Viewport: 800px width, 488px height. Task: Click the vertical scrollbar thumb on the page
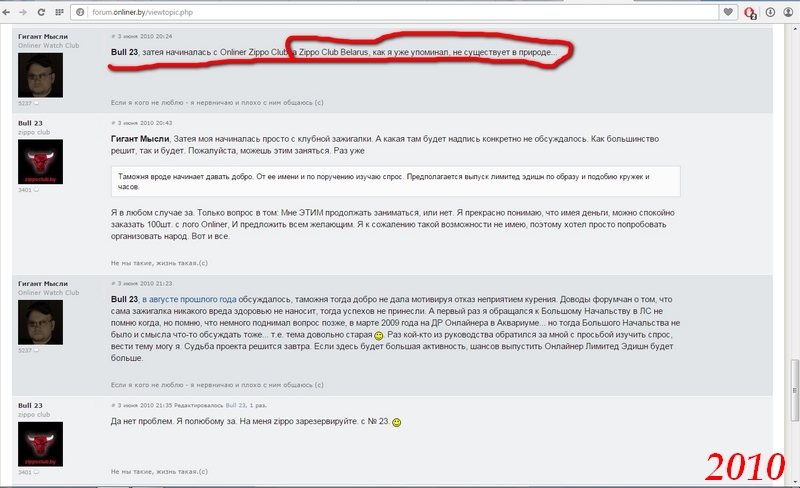[x=794, y=390]
